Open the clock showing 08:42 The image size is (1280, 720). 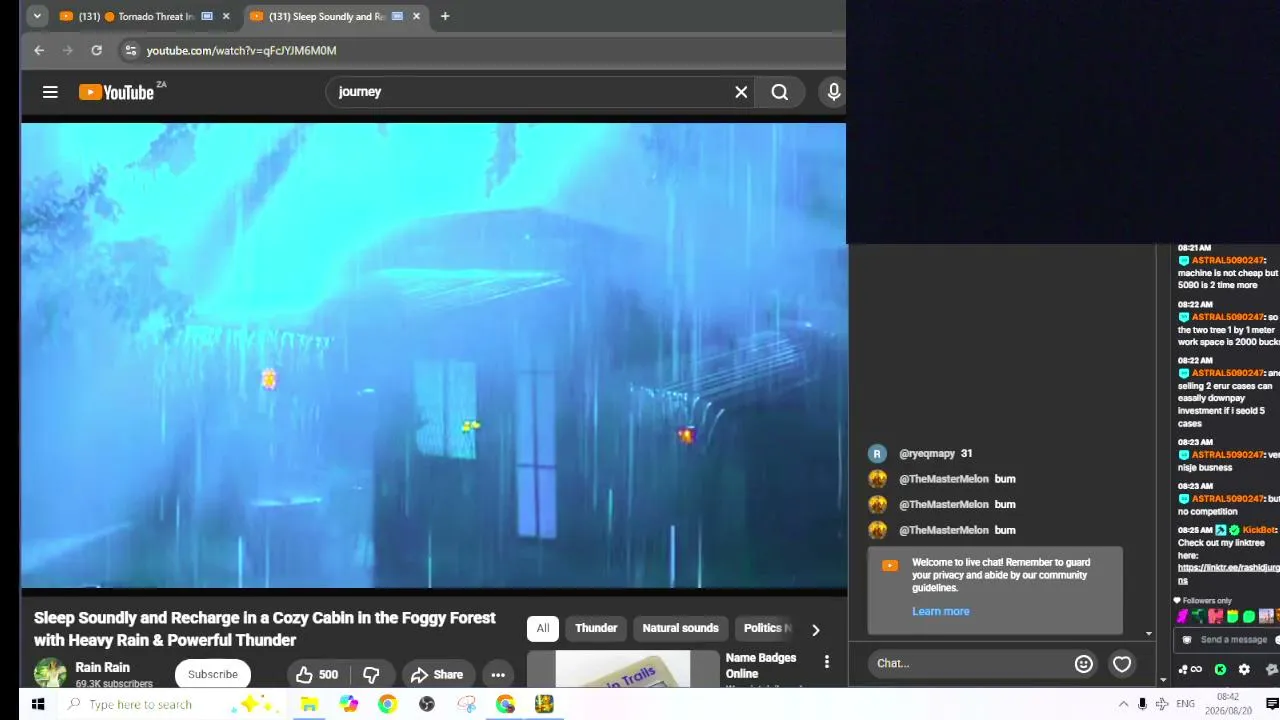pos(1228,704)
